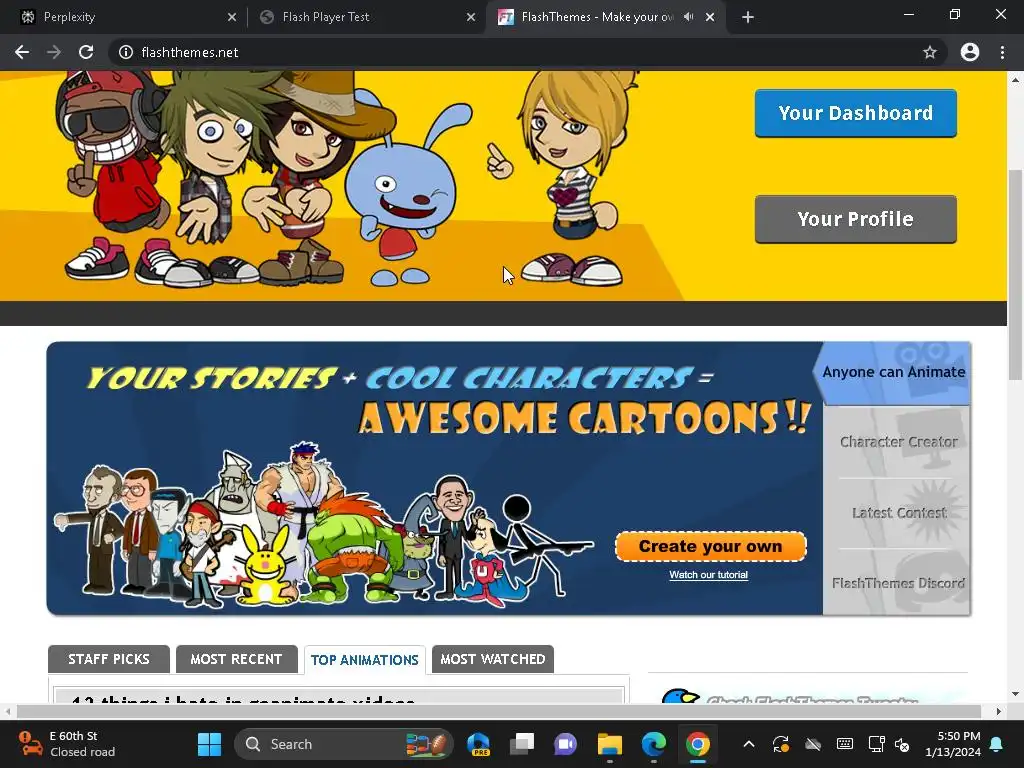Screen dimensions: 1024x768
Task: Click the scroll-right arrow of horizontal scrollbar
Action: (999, 711)
